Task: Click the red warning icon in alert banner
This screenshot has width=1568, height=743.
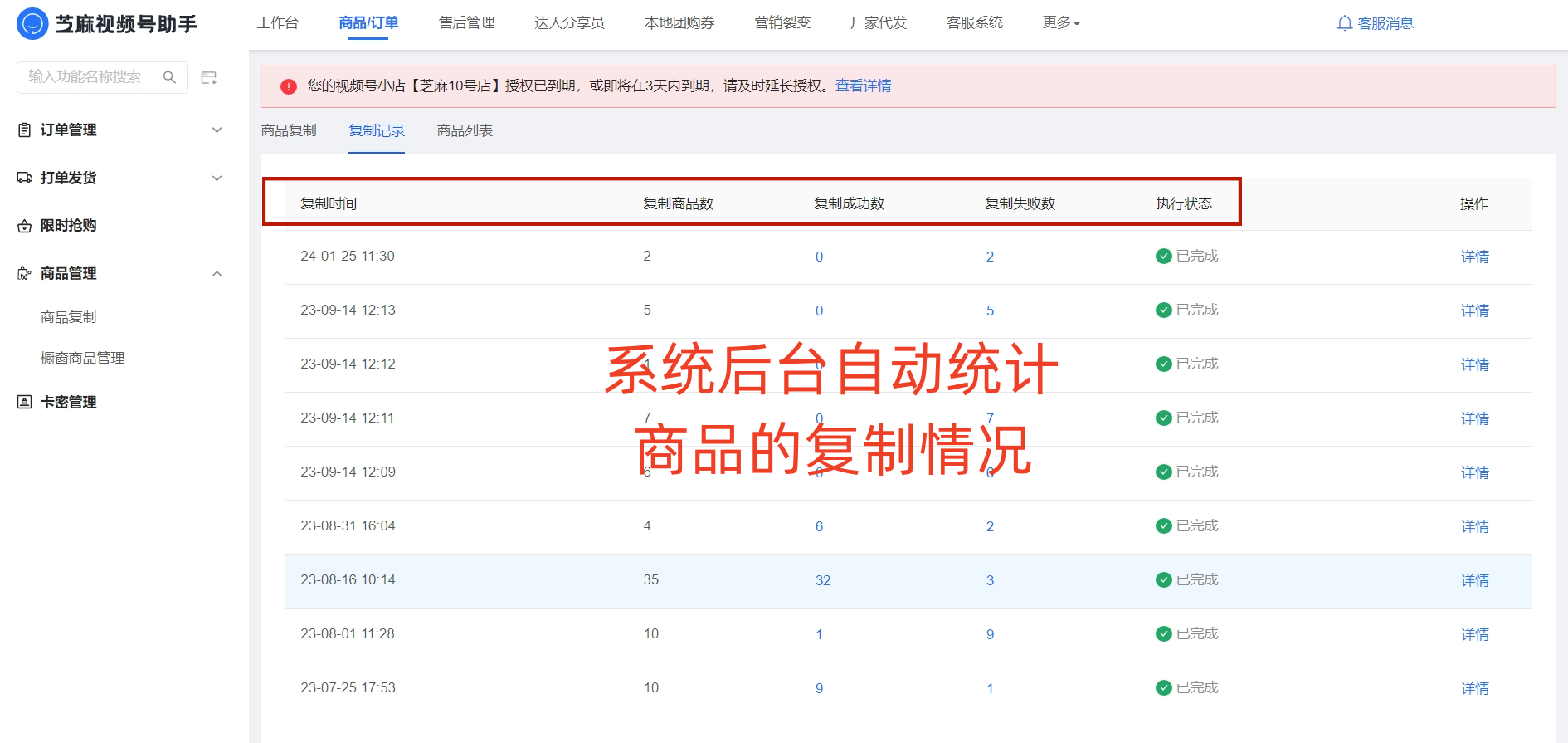Action: pos(289,86)
